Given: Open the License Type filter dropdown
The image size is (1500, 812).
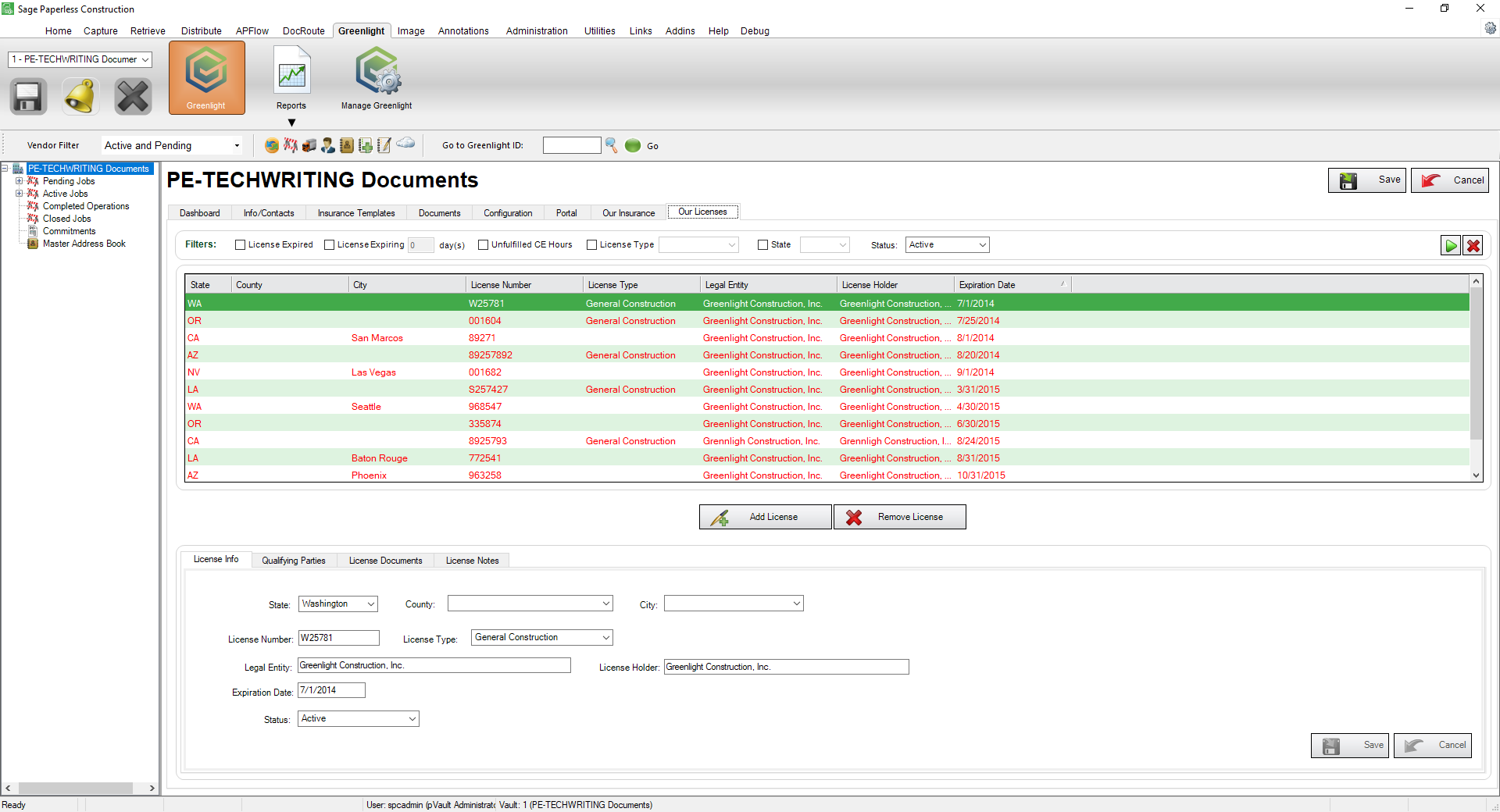Looking at the screenshot, I should pos(698,245).
